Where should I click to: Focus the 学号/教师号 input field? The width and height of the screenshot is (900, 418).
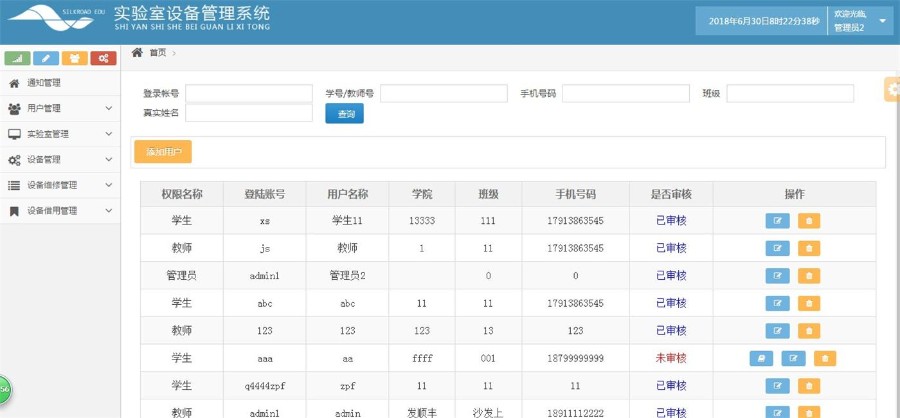tap(444, 94)
